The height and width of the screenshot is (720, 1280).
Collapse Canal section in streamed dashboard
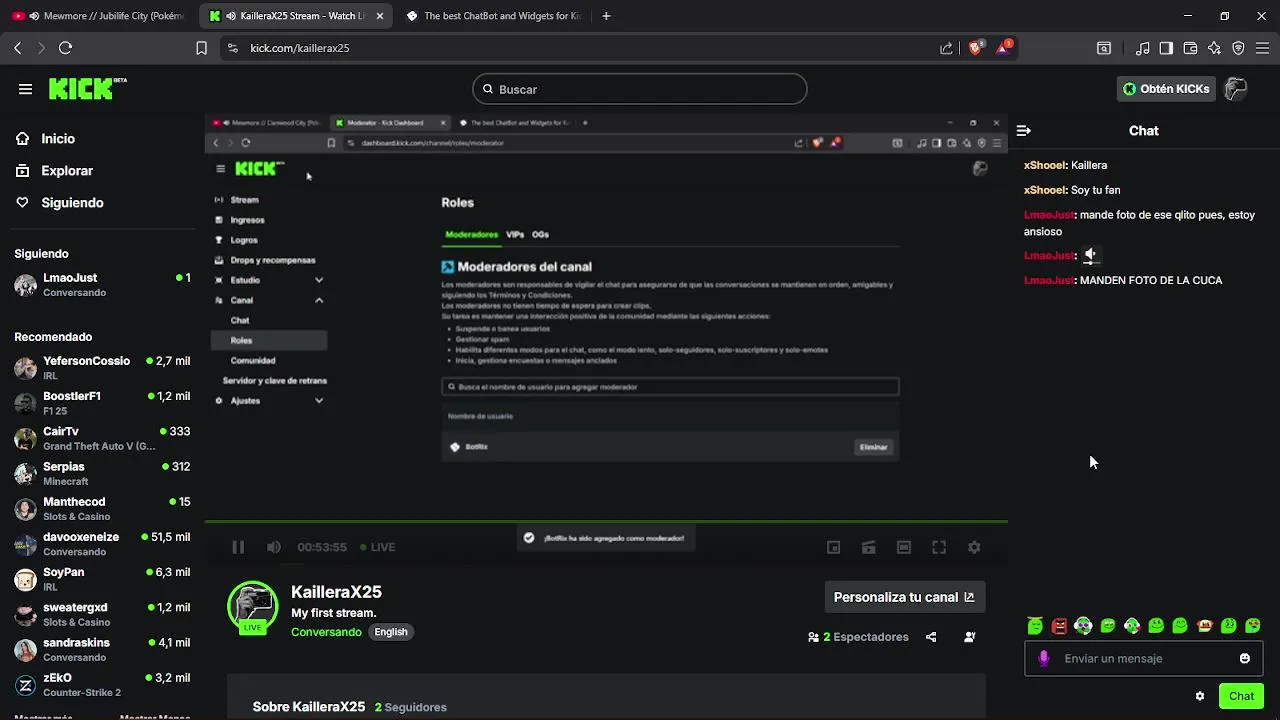[319, 300]
